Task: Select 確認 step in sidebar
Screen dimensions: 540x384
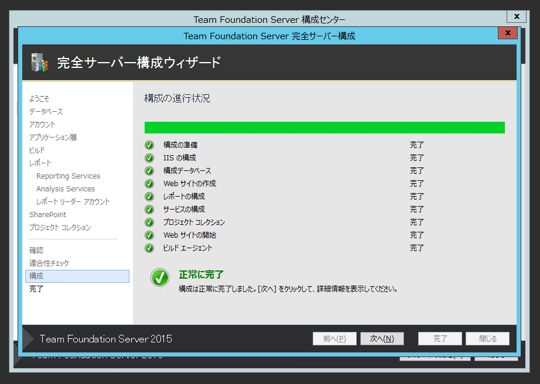Action: point(36,250)
